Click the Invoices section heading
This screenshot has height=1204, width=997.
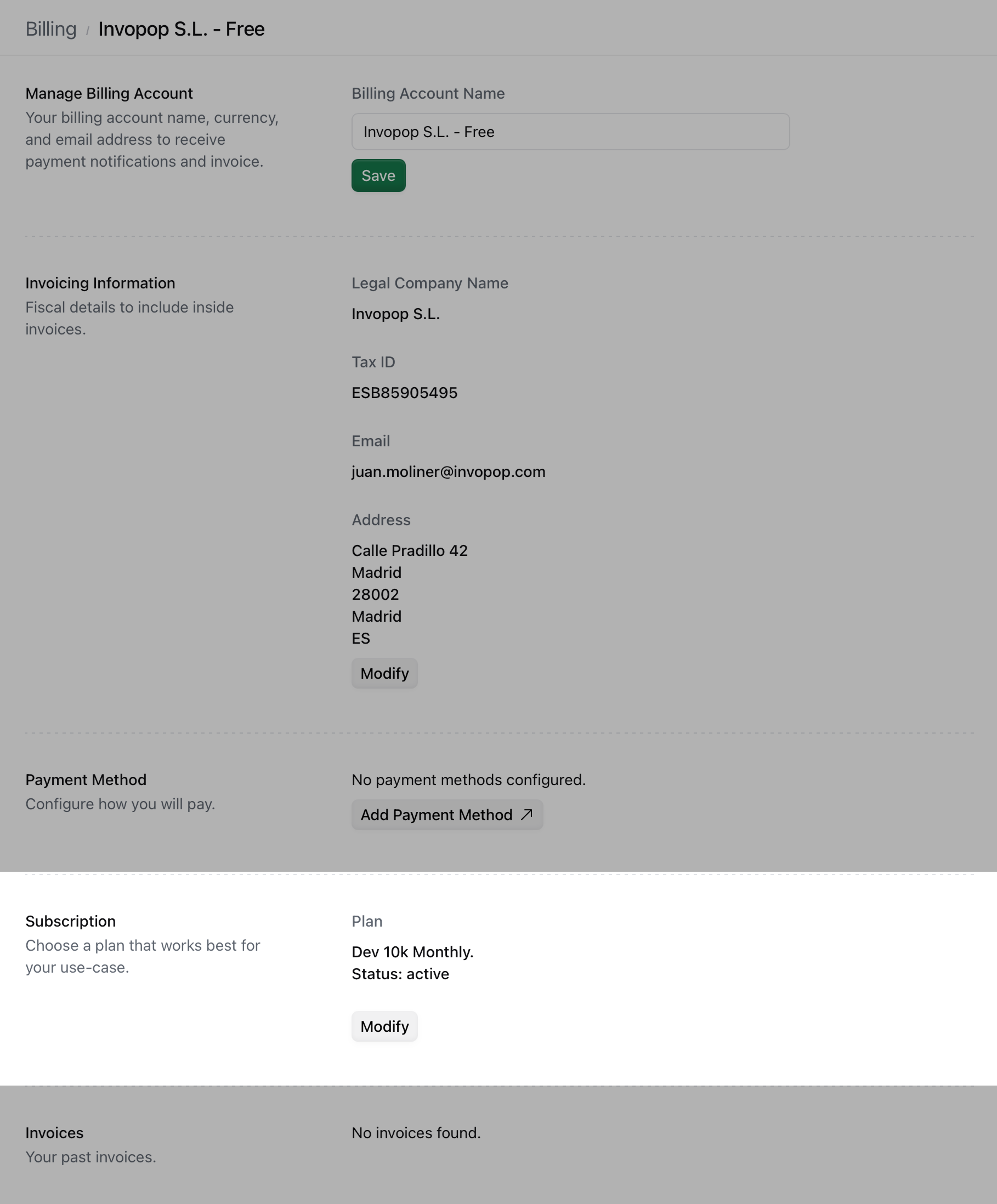[x=54, y=1133]
